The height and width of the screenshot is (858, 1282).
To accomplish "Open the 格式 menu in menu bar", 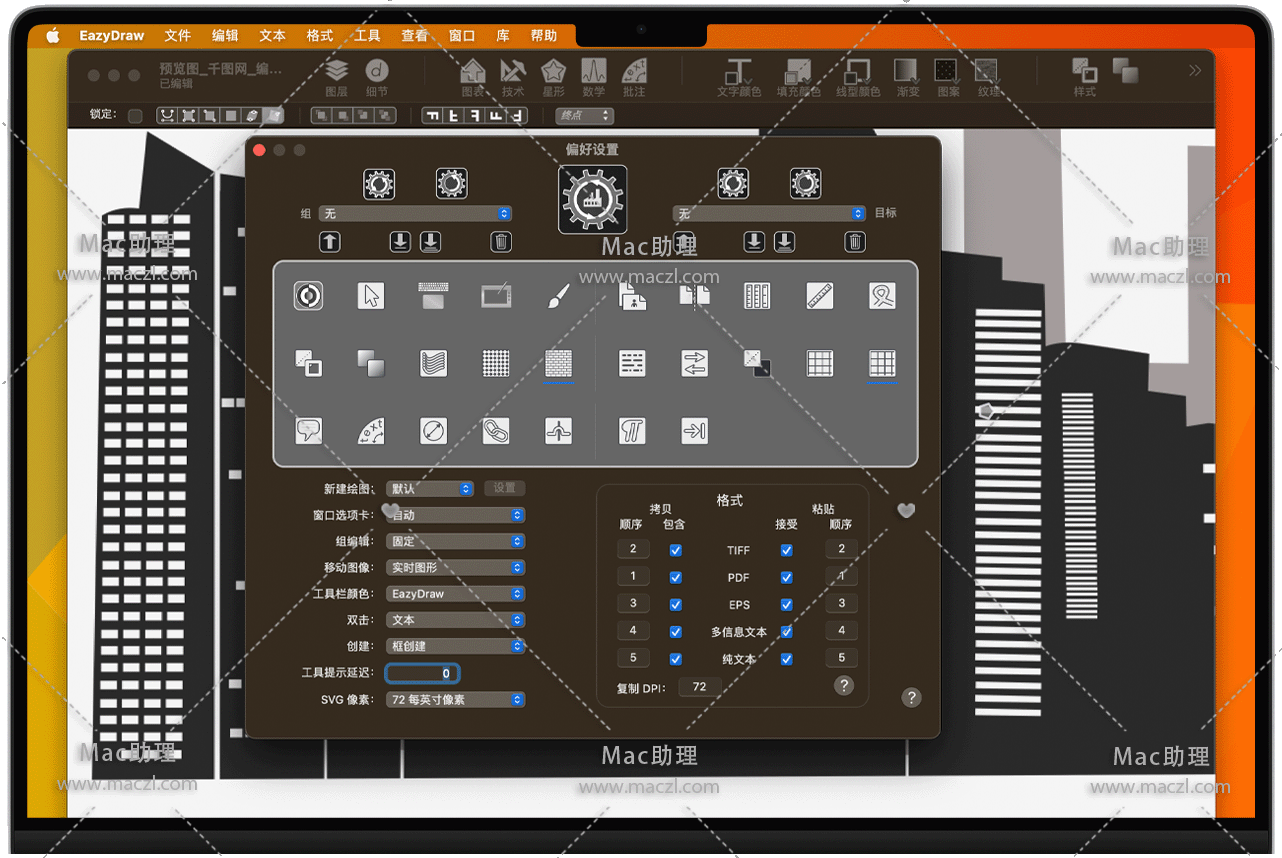I will pos(320,36).
